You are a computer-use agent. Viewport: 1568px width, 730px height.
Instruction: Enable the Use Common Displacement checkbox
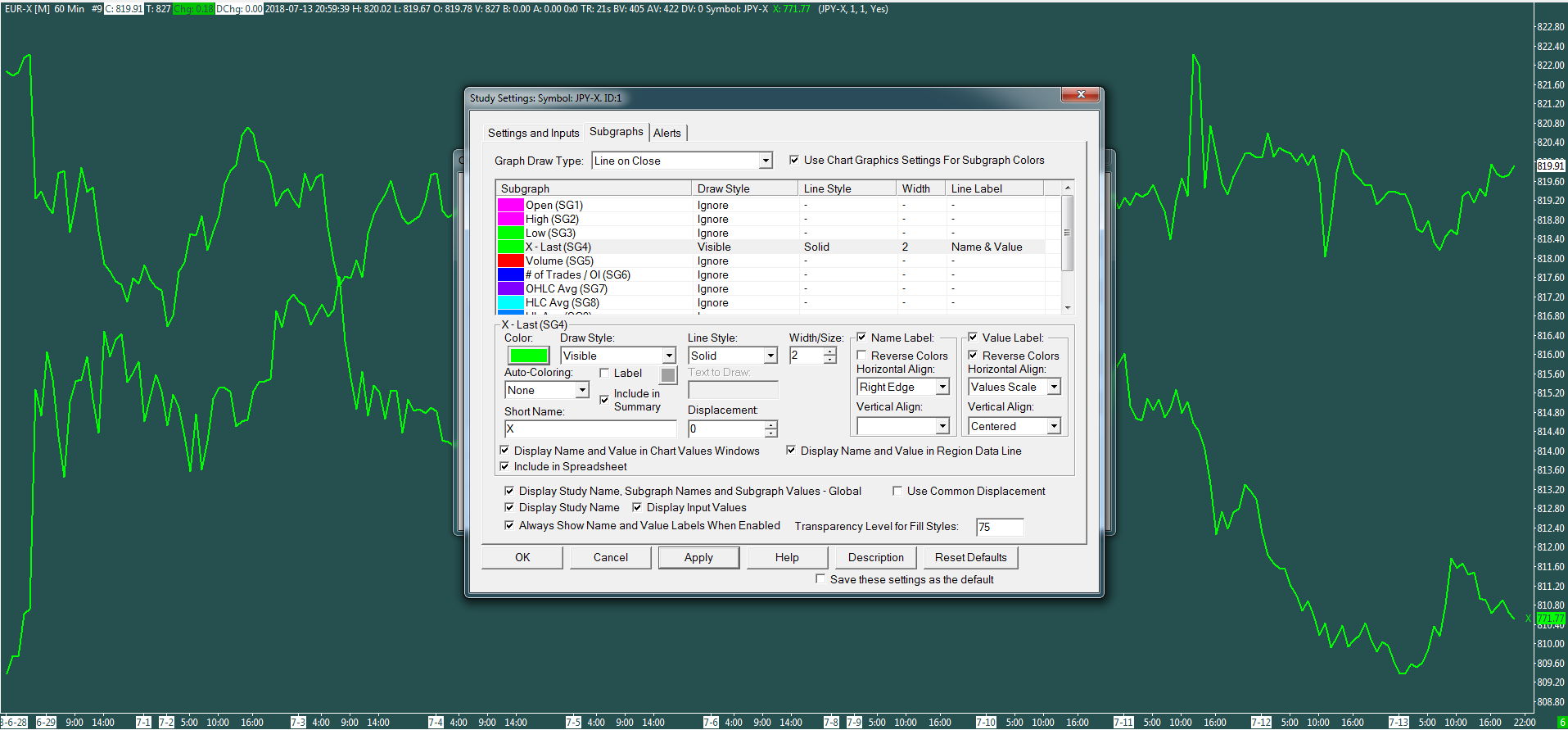[x=897, y=492]
